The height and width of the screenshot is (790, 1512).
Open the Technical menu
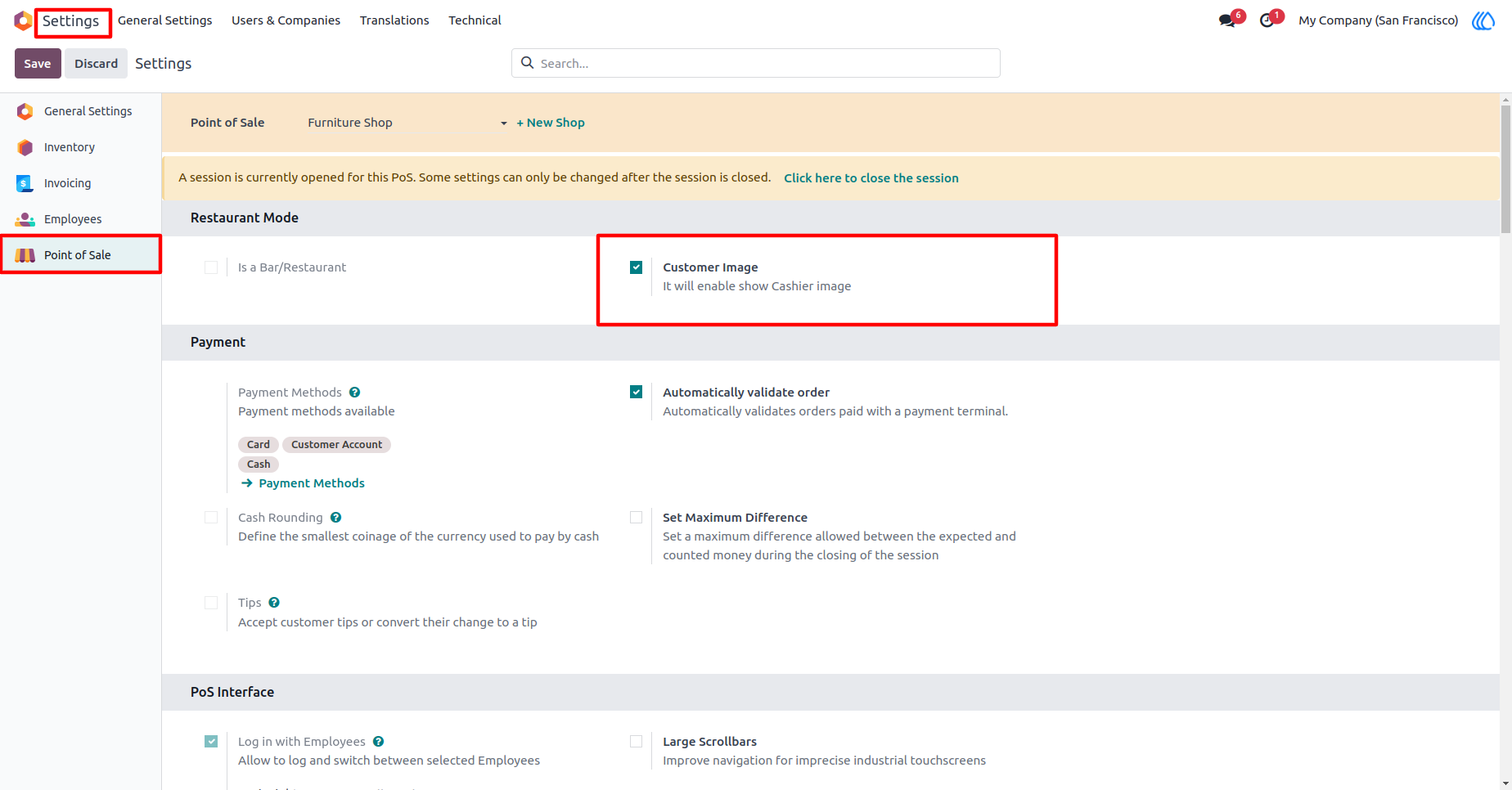click(475, 20)
